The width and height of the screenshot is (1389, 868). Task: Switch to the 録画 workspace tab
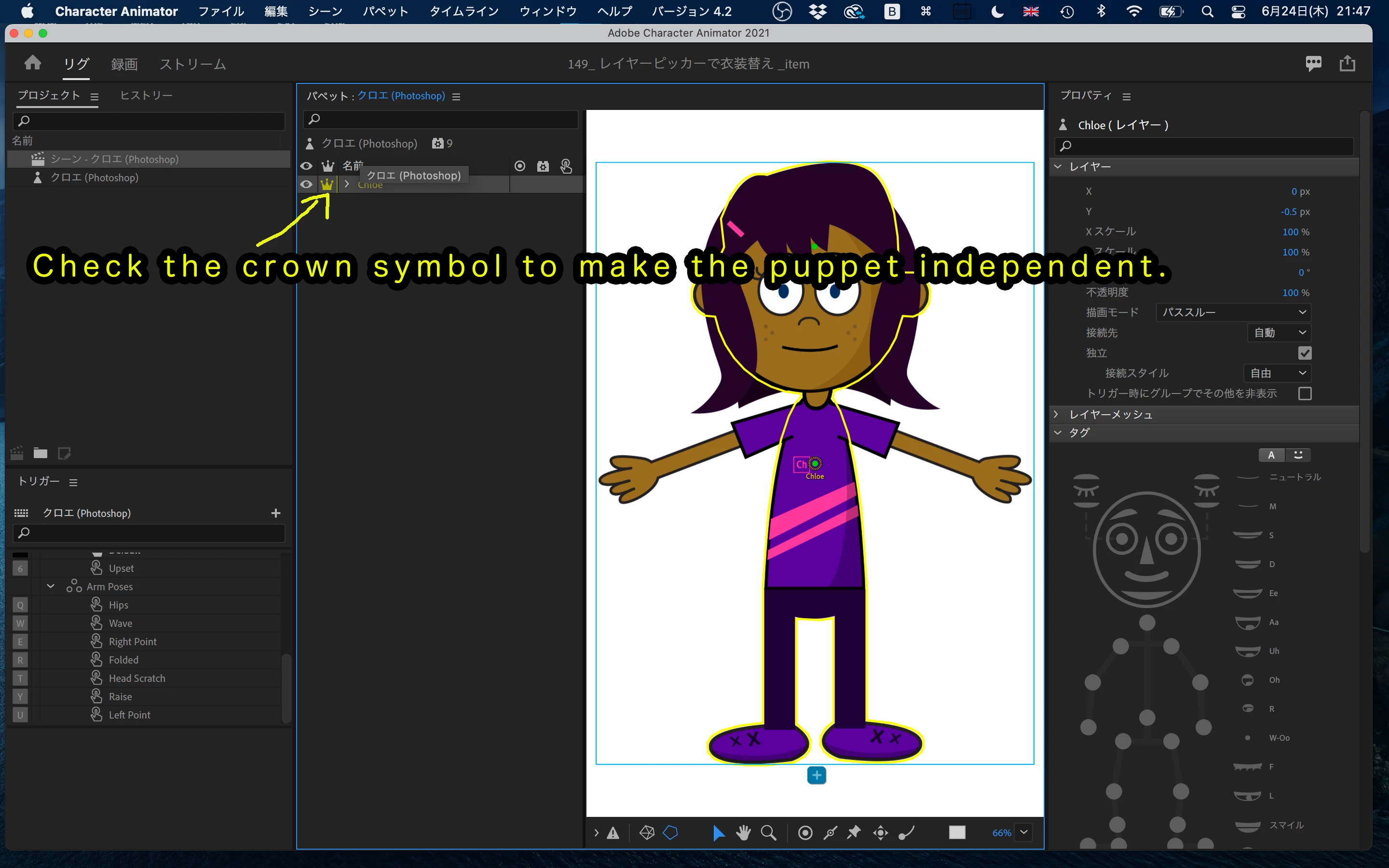click(x=124, y=64)
